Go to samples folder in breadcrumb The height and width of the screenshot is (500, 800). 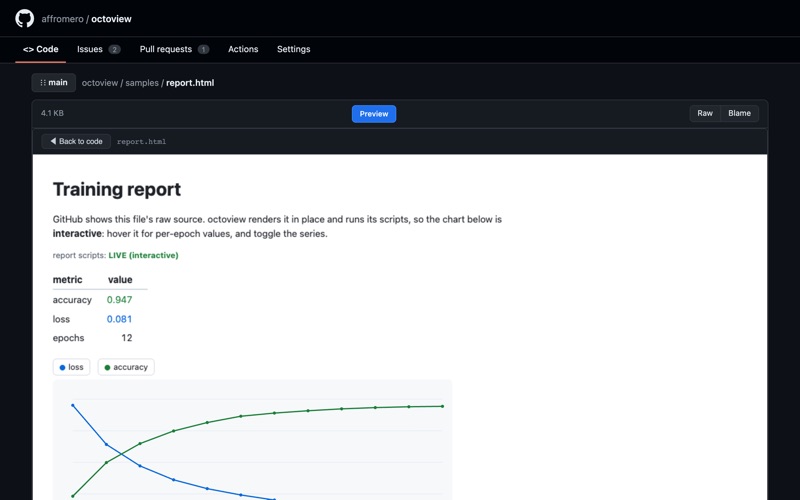tap(142, 83)
